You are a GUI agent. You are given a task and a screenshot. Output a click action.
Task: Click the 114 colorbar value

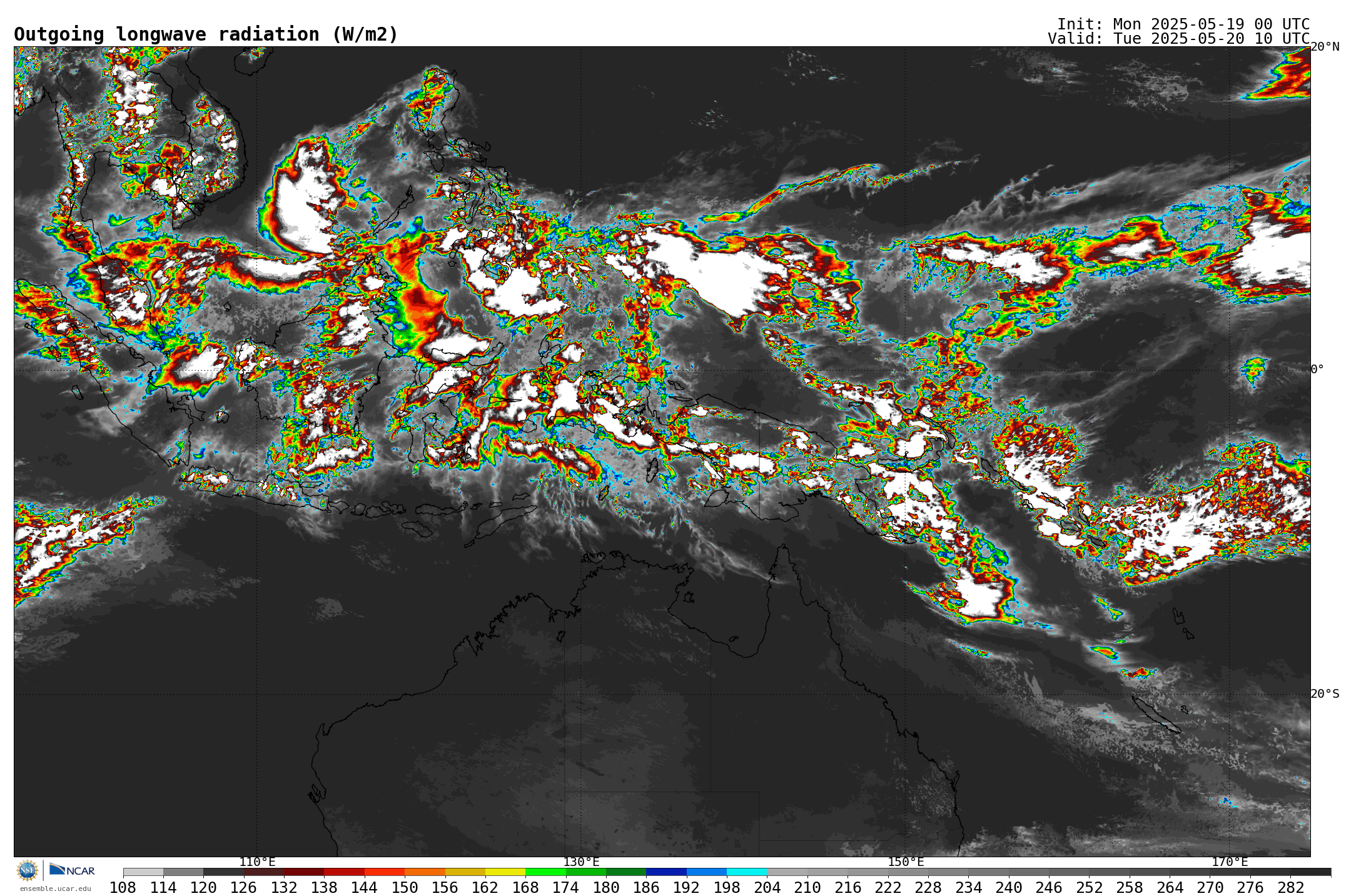coord(163,888)
